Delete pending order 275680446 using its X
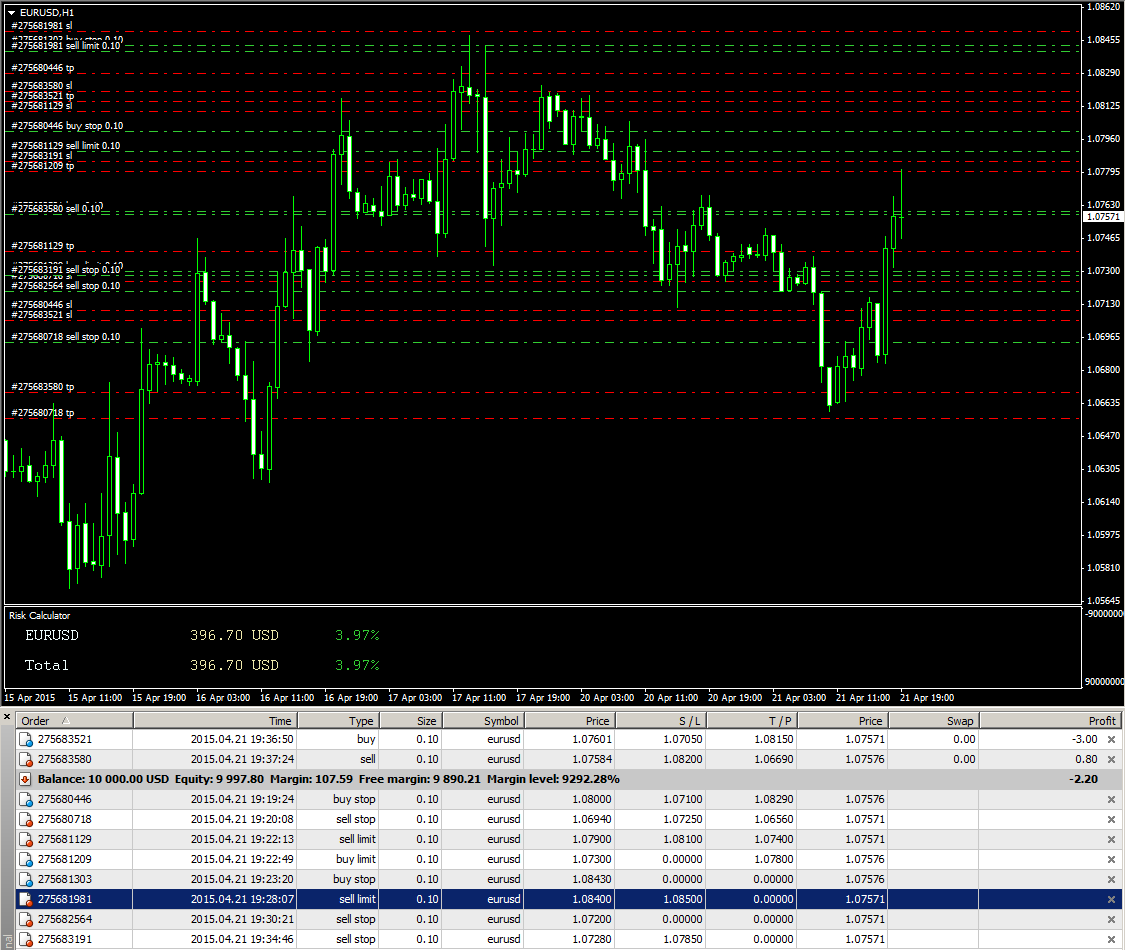Image resolution: width=1125 pixels, height=950 pixels. coord(1111,799)
